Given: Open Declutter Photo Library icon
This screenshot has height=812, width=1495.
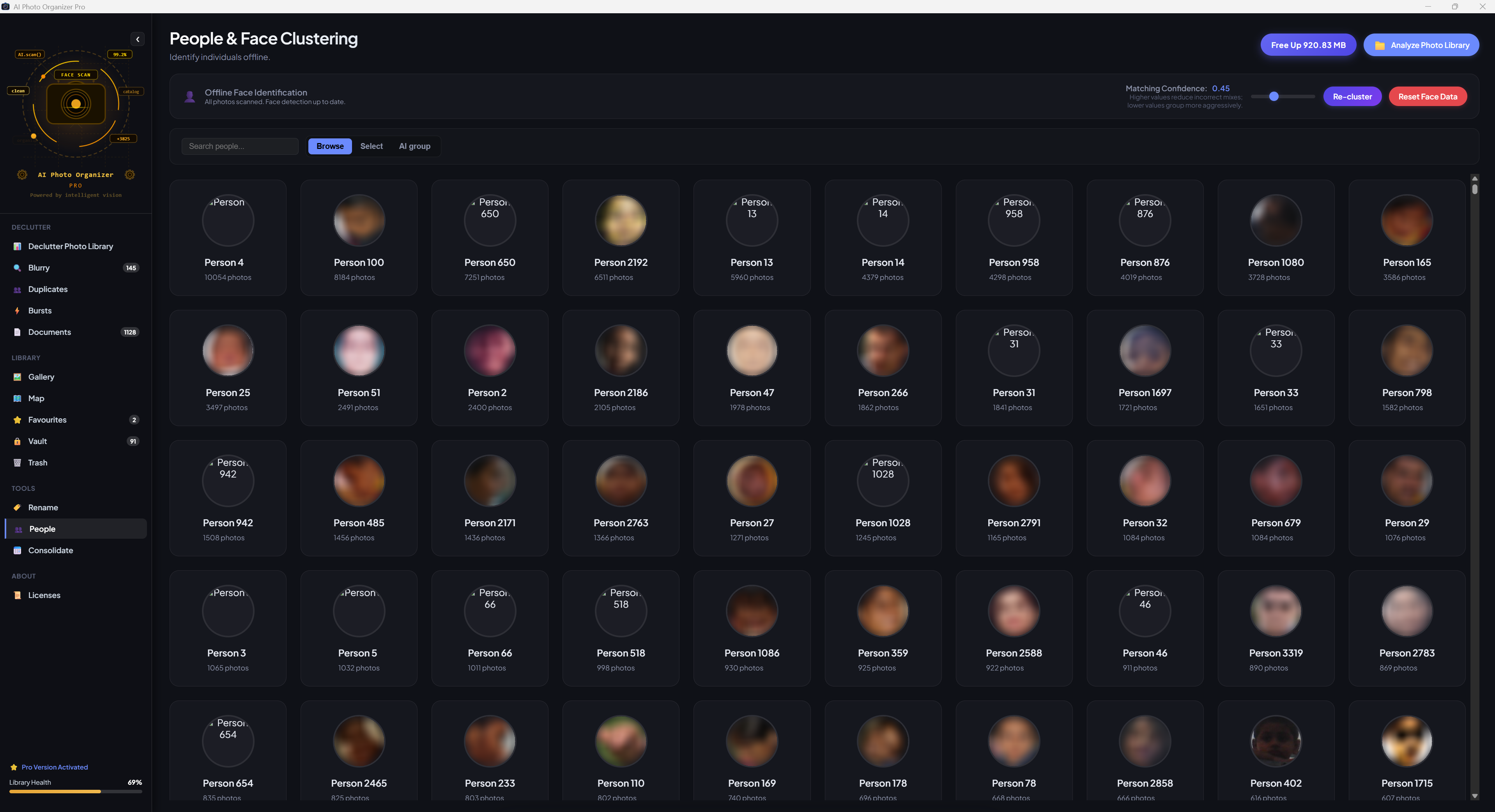Looking at the screenshot, I should pos(18,246).
